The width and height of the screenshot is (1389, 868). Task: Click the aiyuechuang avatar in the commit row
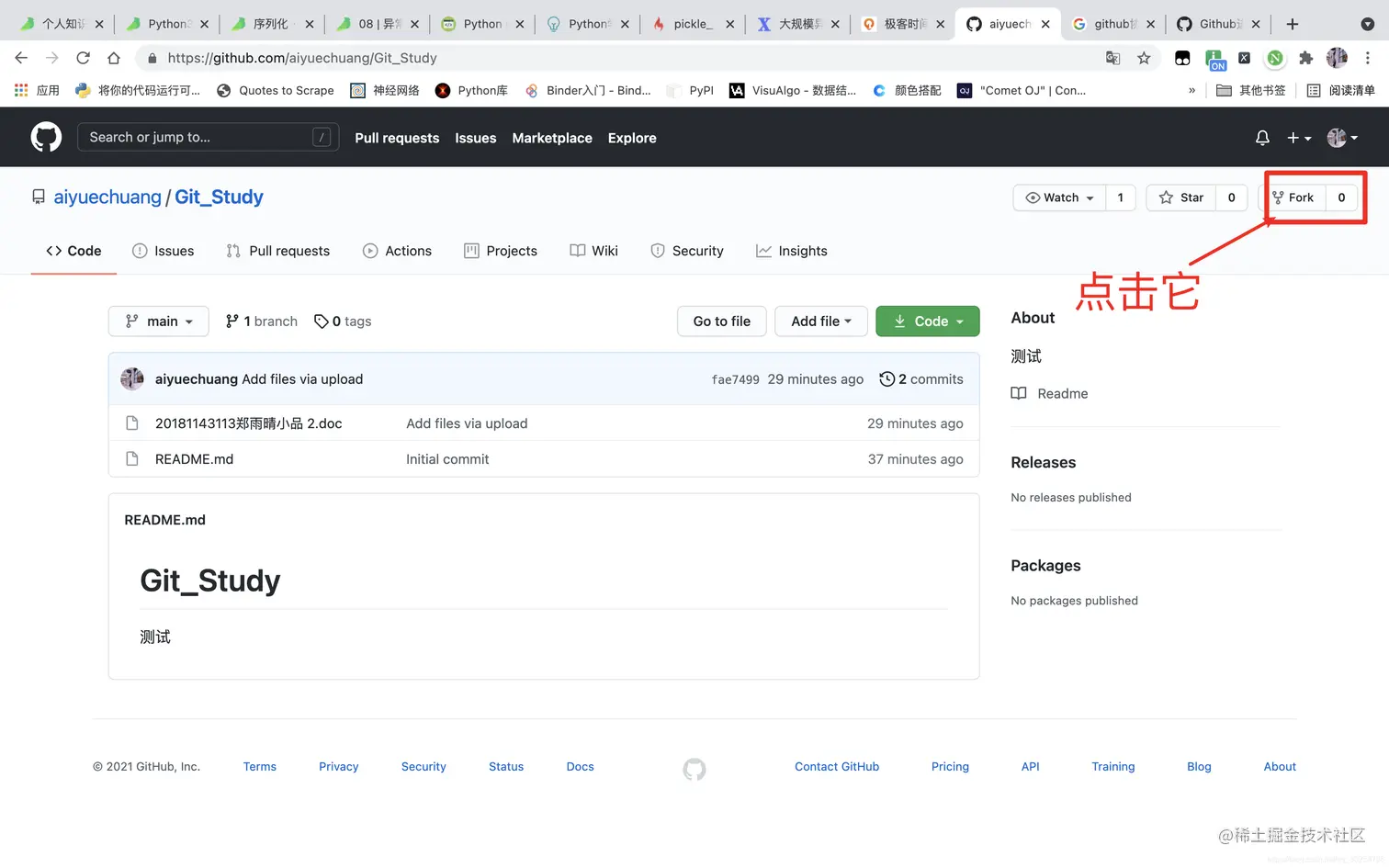click(132, 378)
